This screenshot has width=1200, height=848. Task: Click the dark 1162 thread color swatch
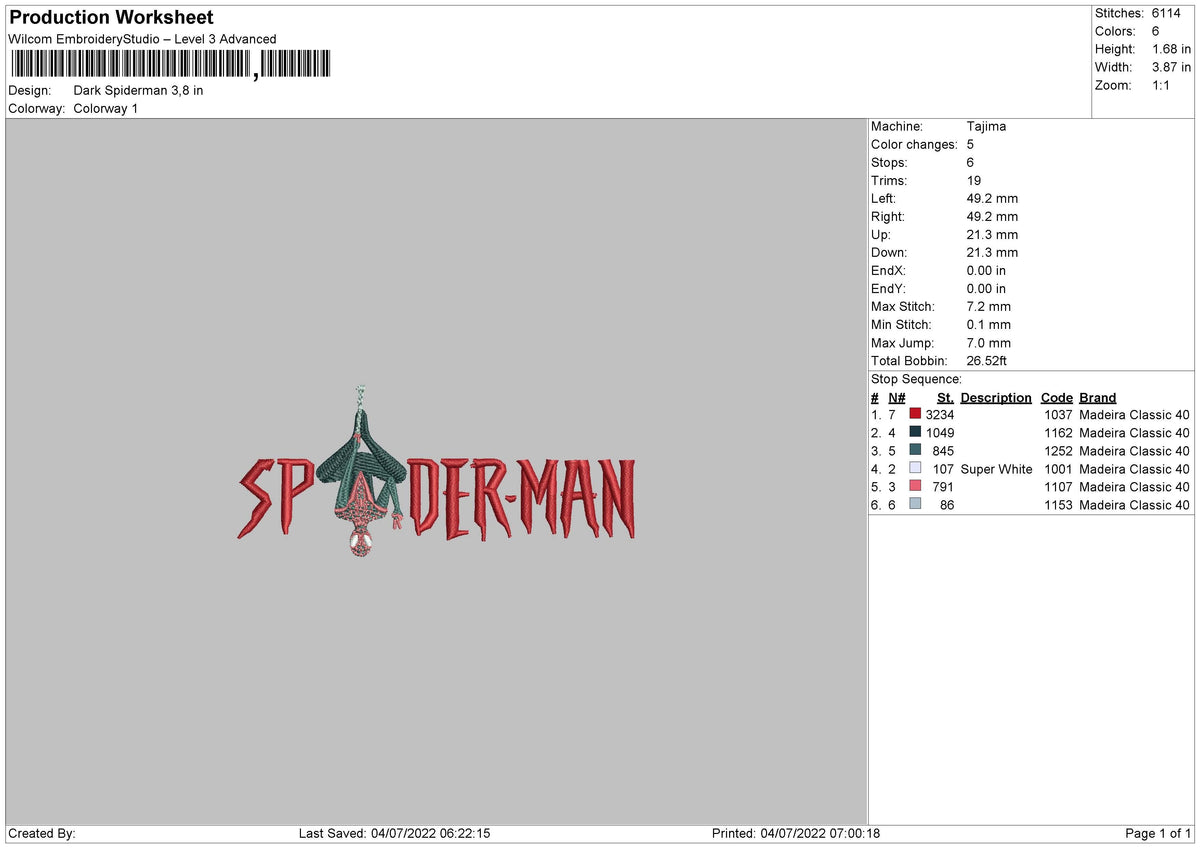click(x=915, y=432)
